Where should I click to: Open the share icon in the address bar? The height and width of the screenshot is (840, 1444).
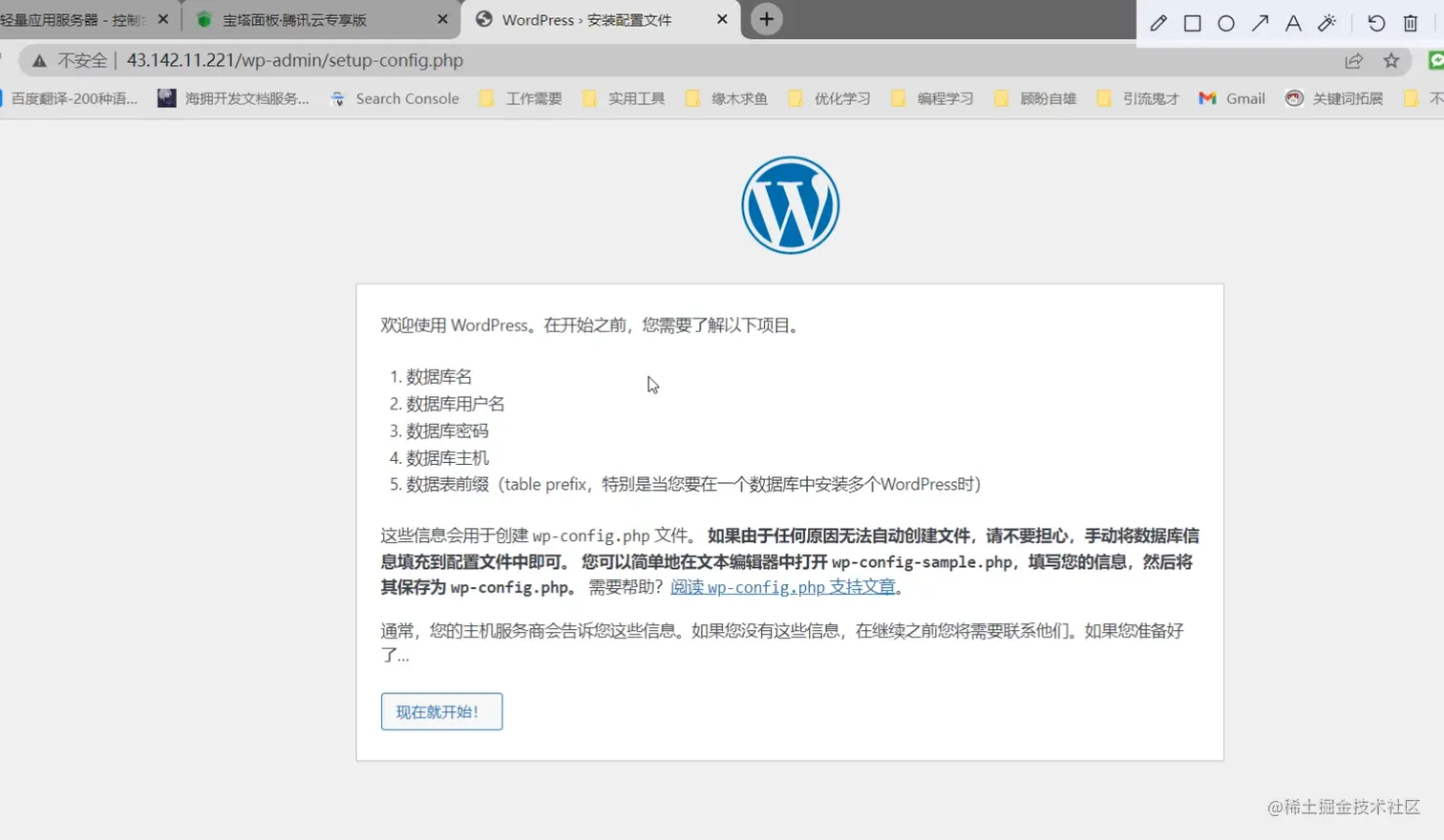1353,59
